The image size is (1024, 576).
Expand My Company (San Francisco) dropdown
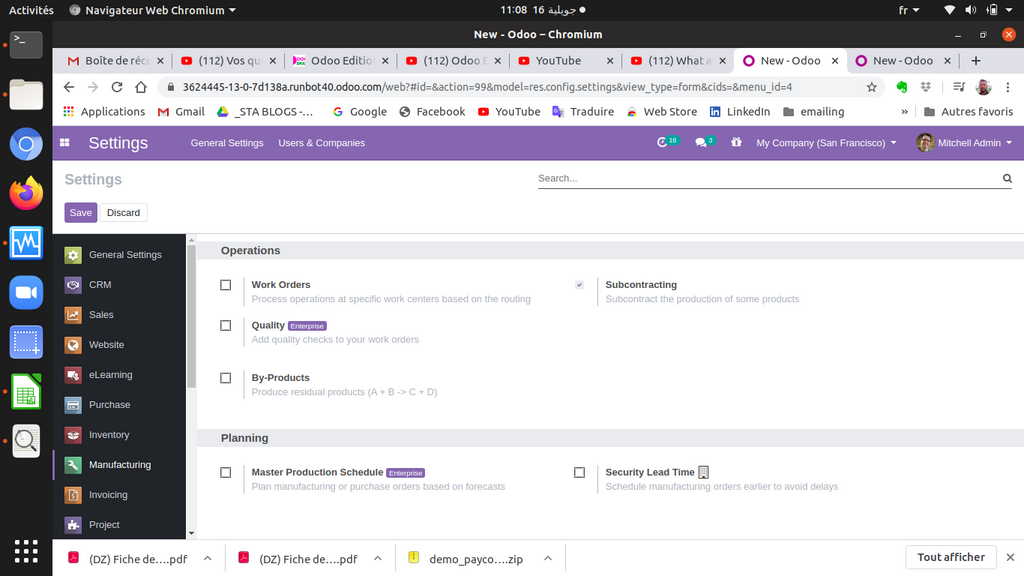click(826, 143)
